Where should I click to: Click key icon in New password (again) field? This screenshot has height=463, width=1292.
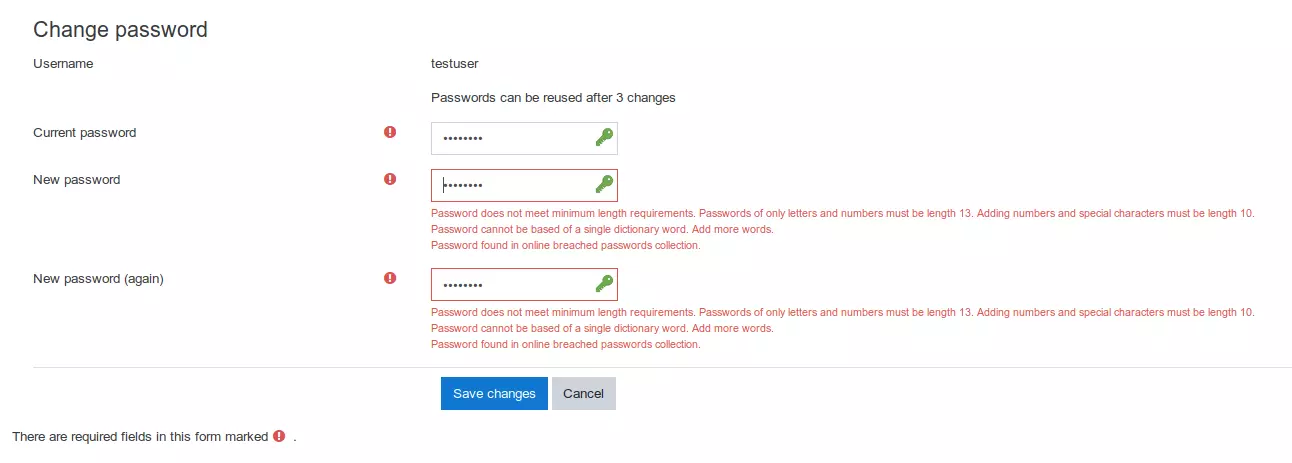click(604, 284)
